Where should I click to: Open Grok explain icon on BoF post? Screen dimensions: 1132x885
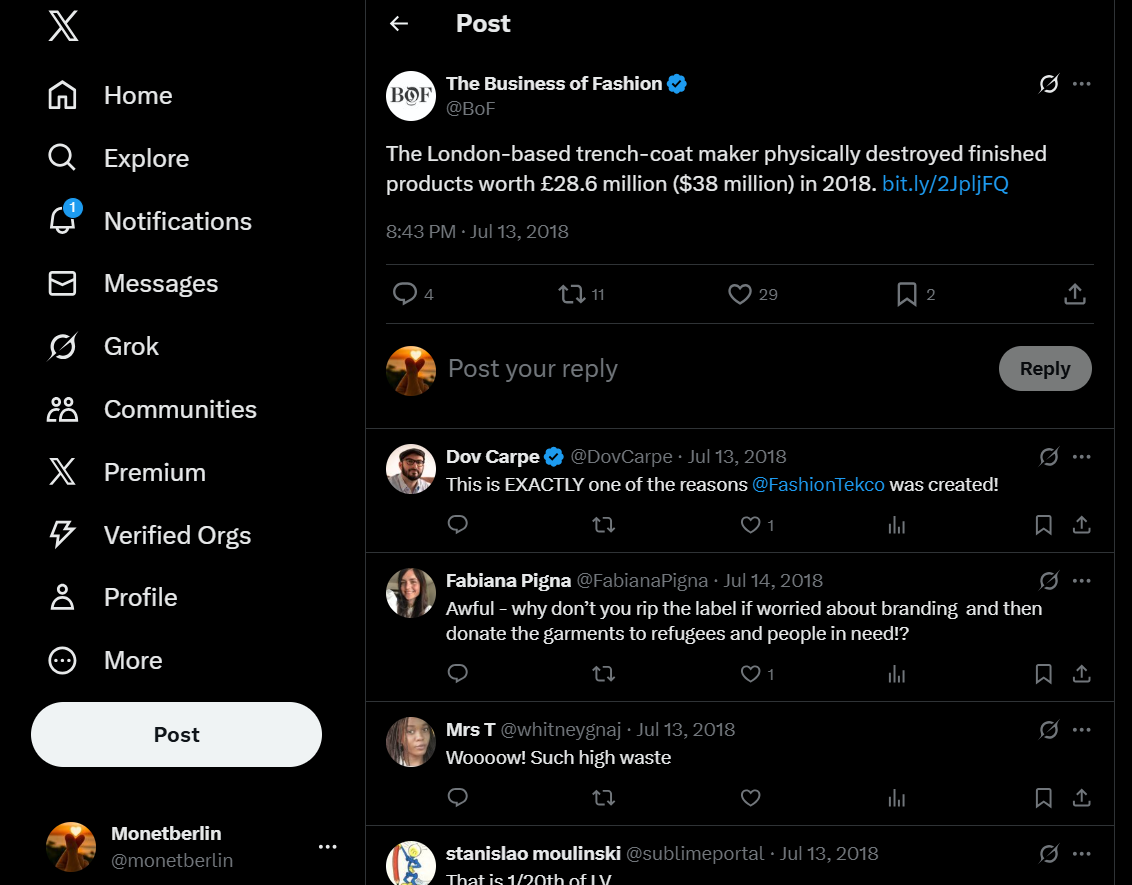1048,84
